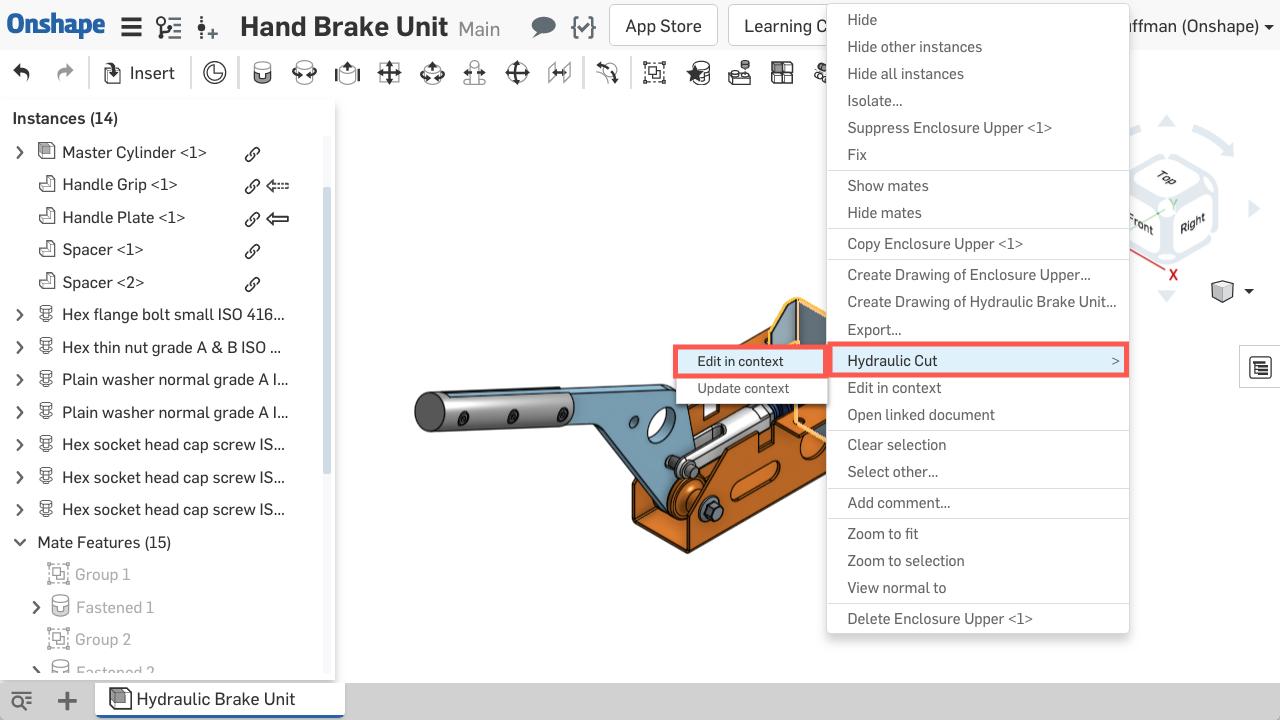The height and width of the screenshot is (720, 1280).
Task: Click the Insert button in the toolbar
Action: click(x=140, y=73)
